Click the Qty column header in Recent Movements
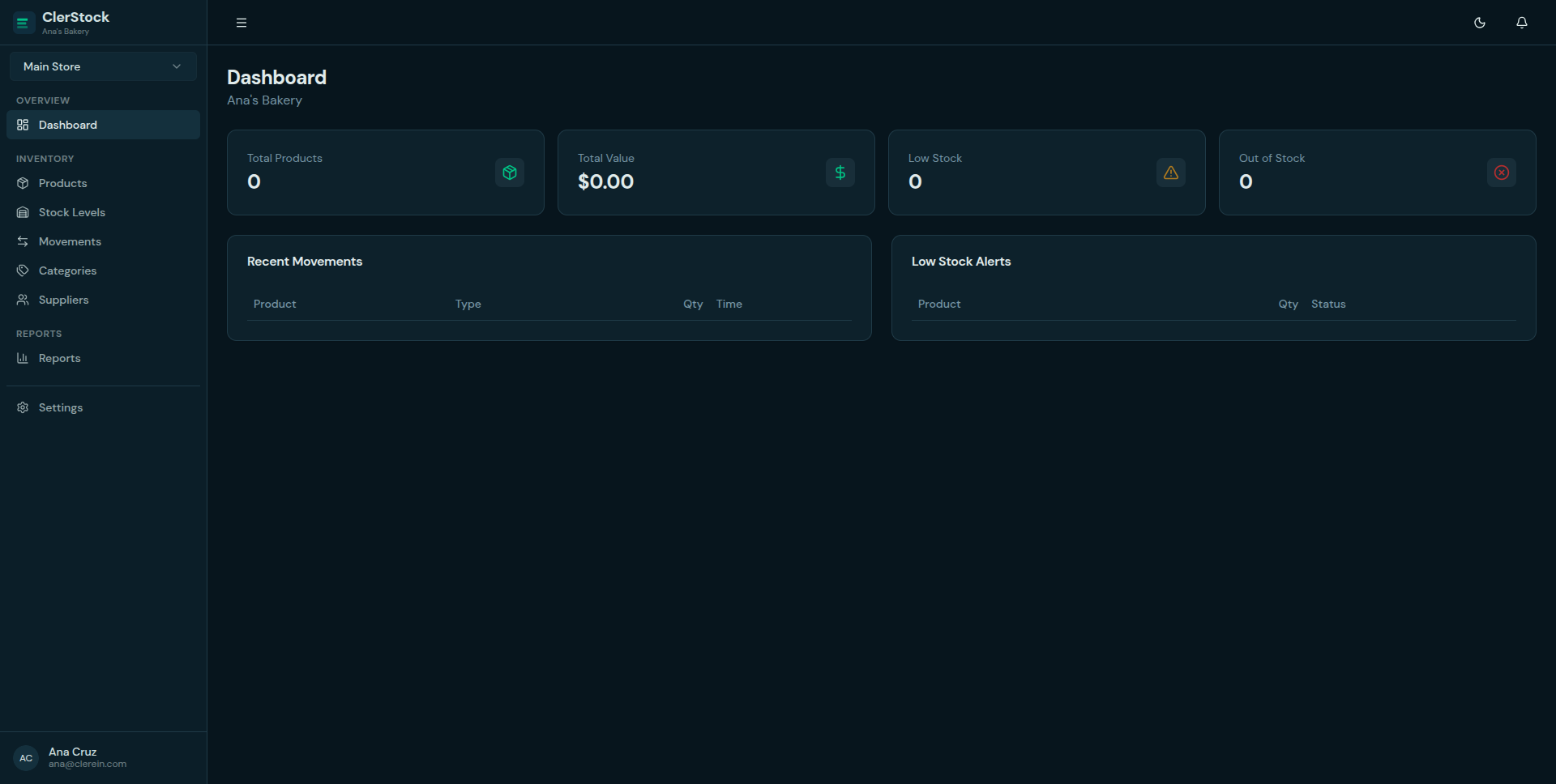 click(x=693, y=304)
